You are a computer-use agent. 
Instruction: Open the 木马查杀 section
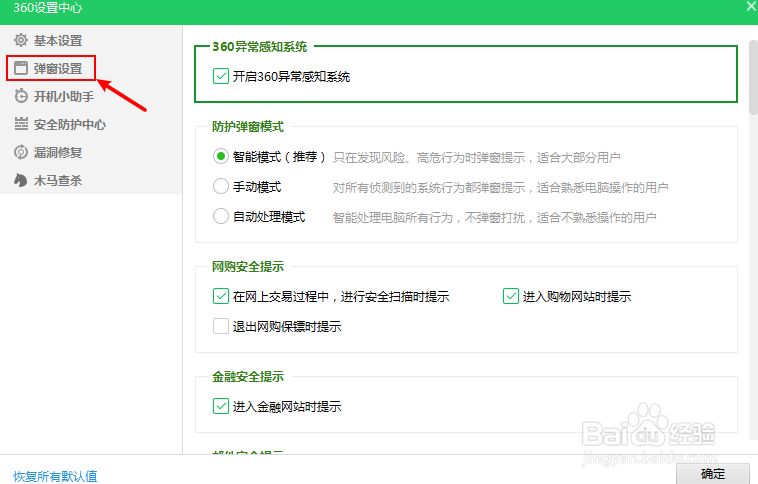58,181
